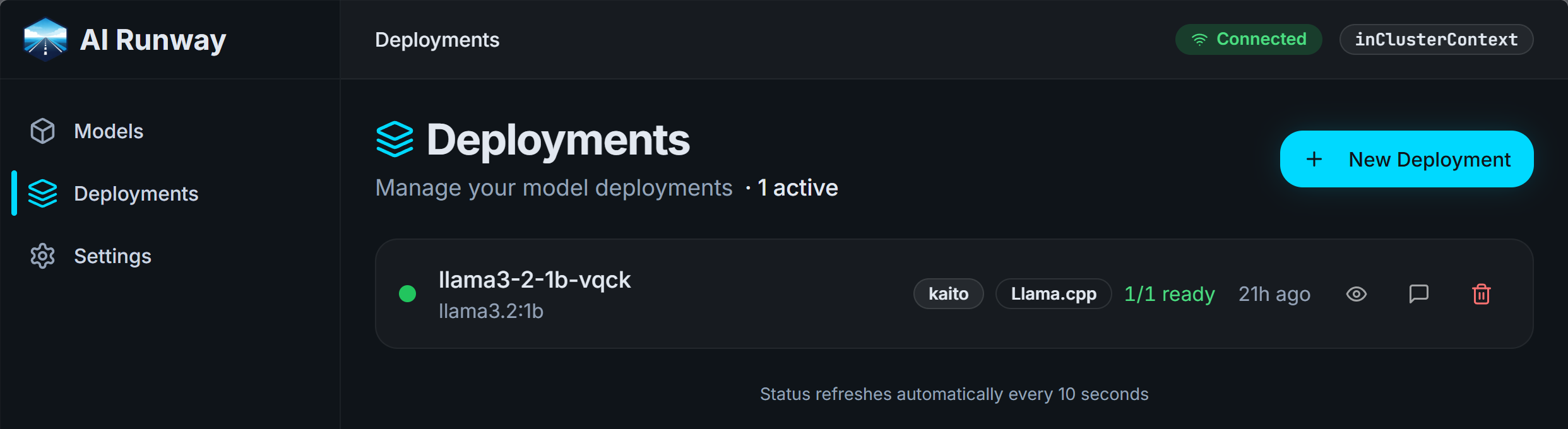Viewport: 1568px width, 429px height.
Task: Toggle the Connected status indicator
Action: (x=1249, y=38)
